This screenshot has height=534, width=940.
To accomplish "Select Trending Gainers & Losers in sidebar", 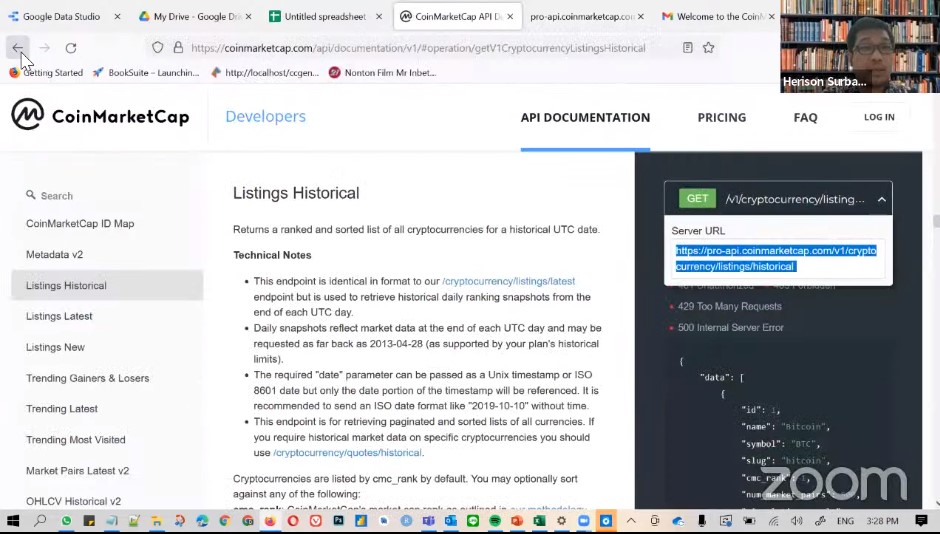I will tap(88, 378).
